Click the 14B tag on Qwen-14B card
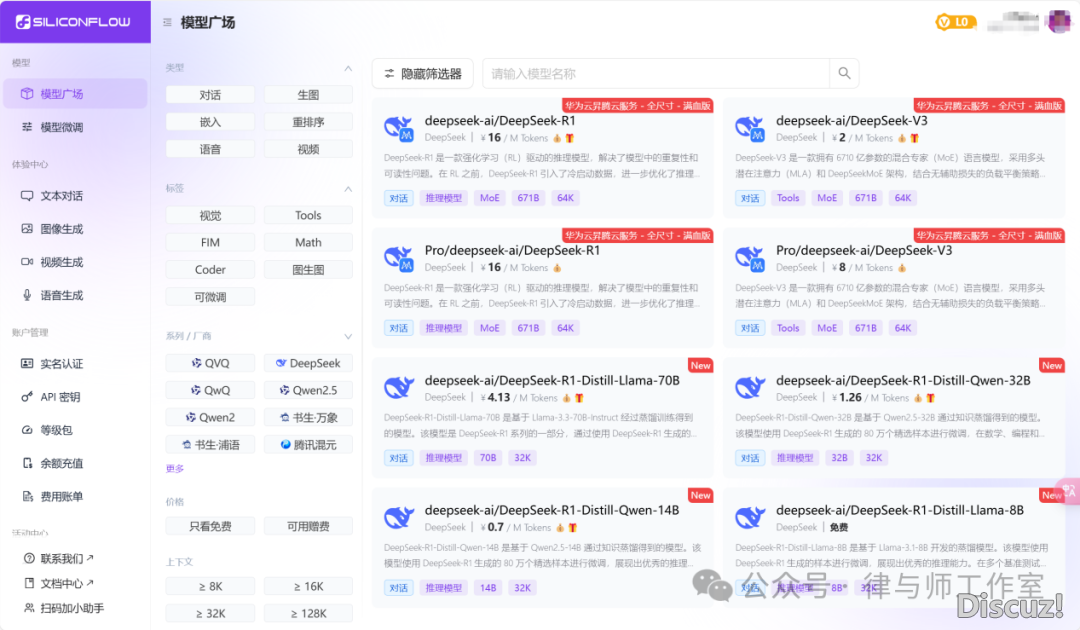Image resolution: width=1080 pixels, height=630 pixels. (x=488, y=588)
